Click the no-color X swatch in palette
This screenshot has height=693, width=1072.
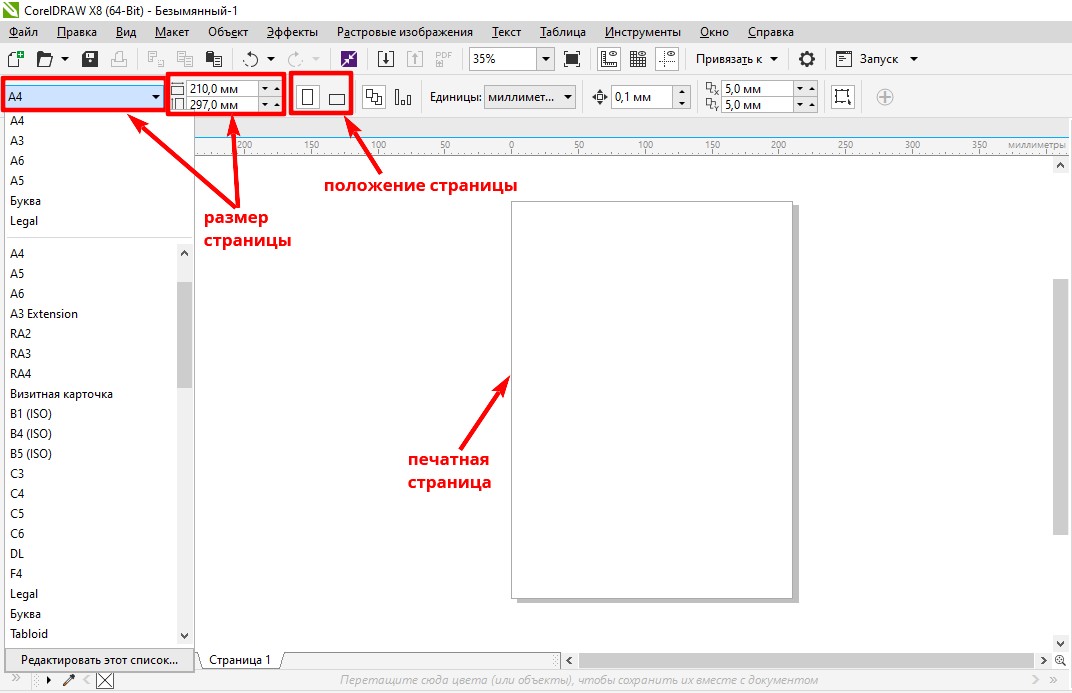[105, 681]
